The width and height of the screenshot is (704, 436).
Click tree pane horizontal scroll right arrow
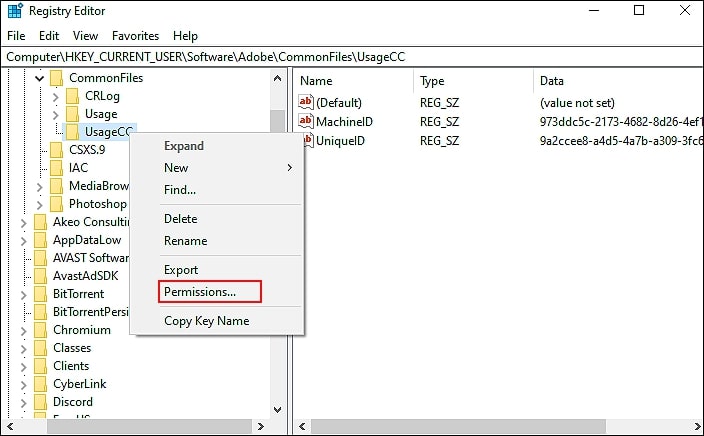pyautogui.click(x=260, y=426)
